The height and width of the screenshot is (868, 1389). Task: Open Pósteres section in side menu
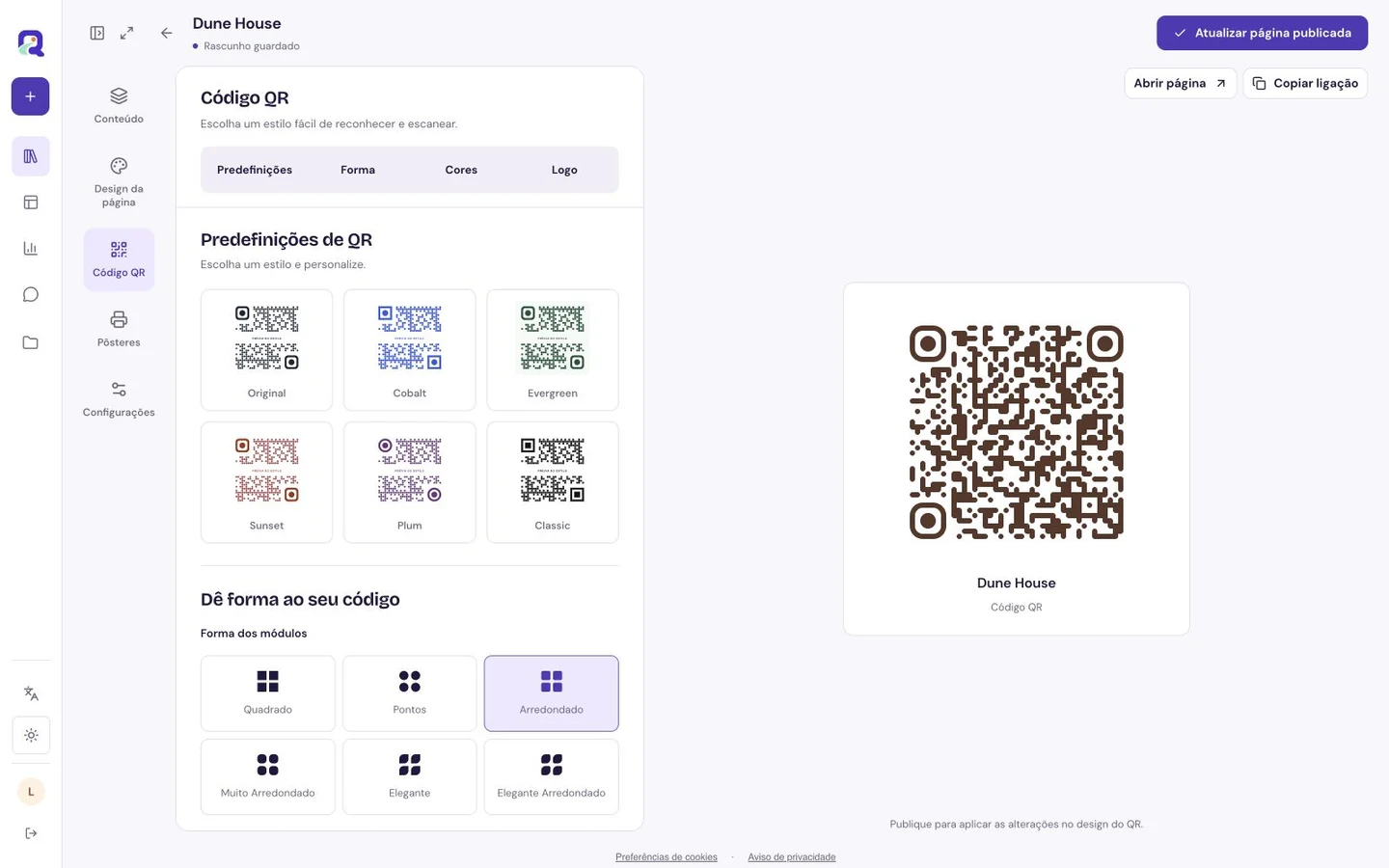(119, 329)
